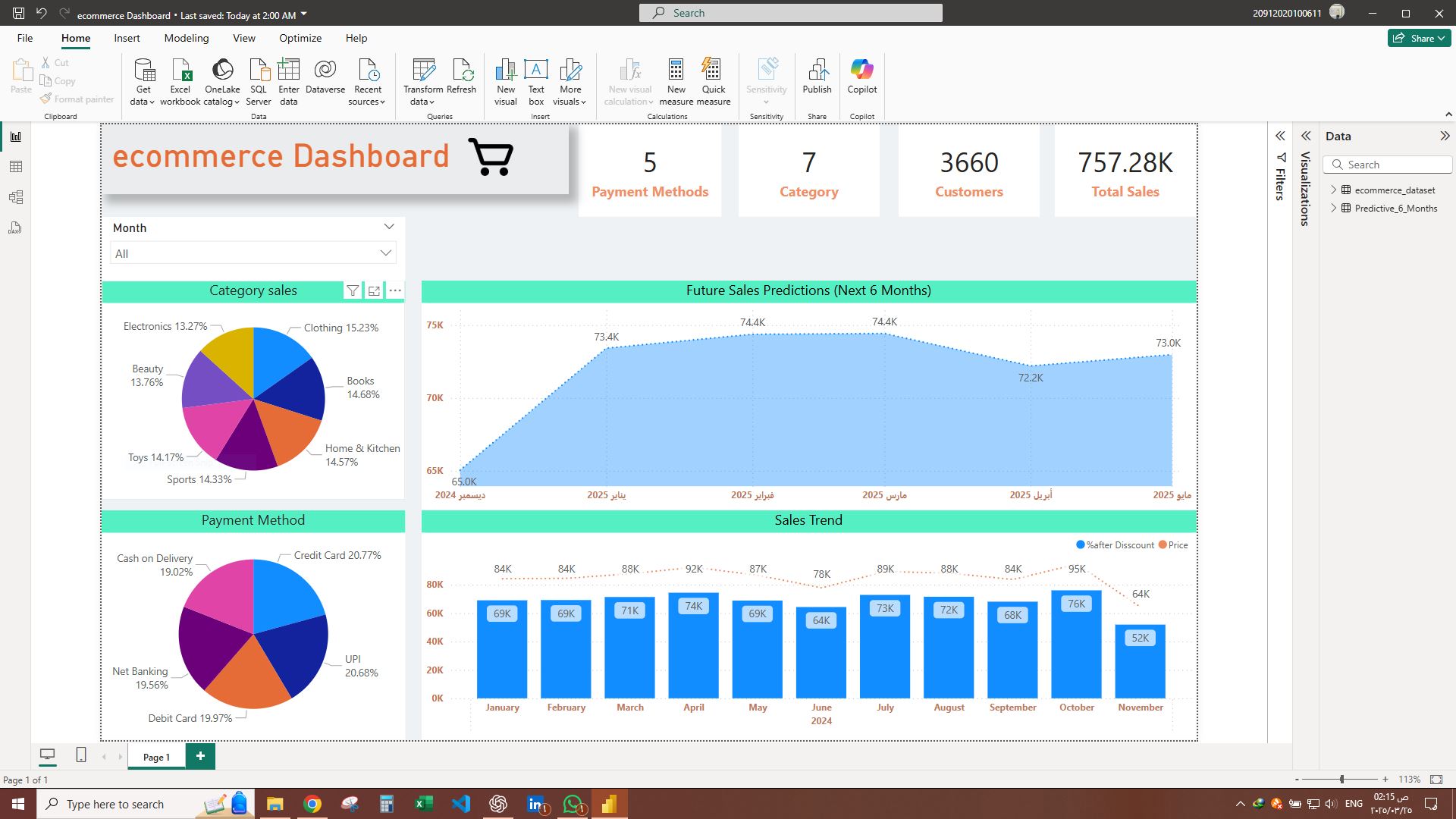Screen dimensions: 1456x819
Task: Click the Share button
Action: coord(1420,38)
